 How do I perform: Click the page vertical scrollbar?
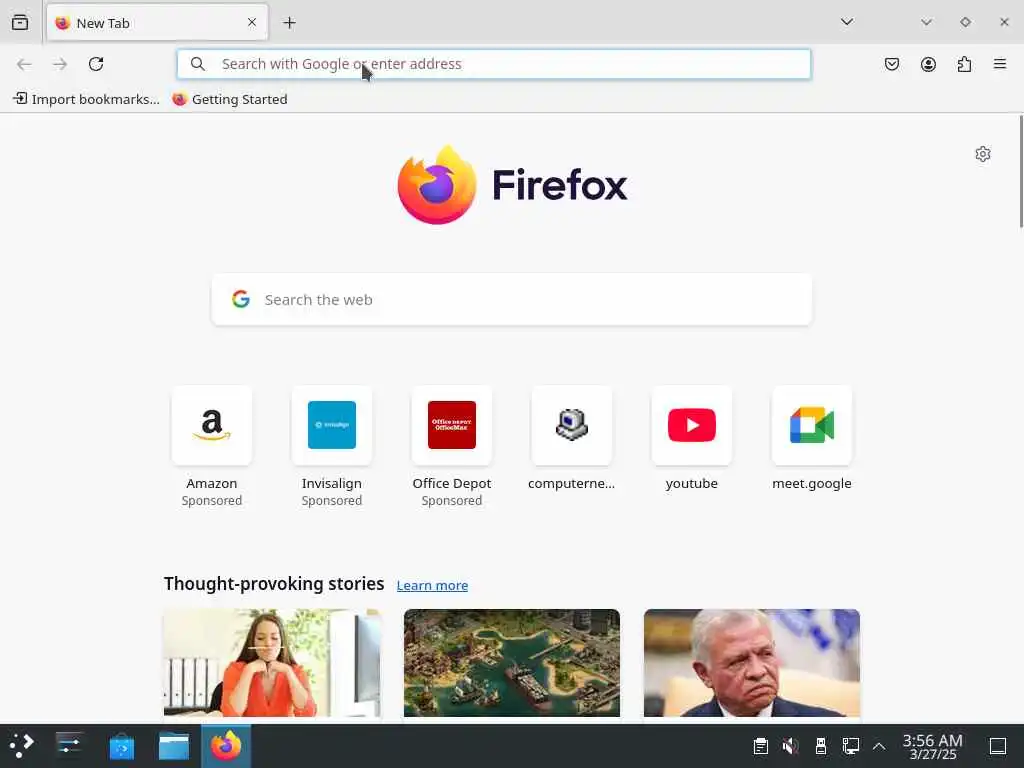point(1021,172)
